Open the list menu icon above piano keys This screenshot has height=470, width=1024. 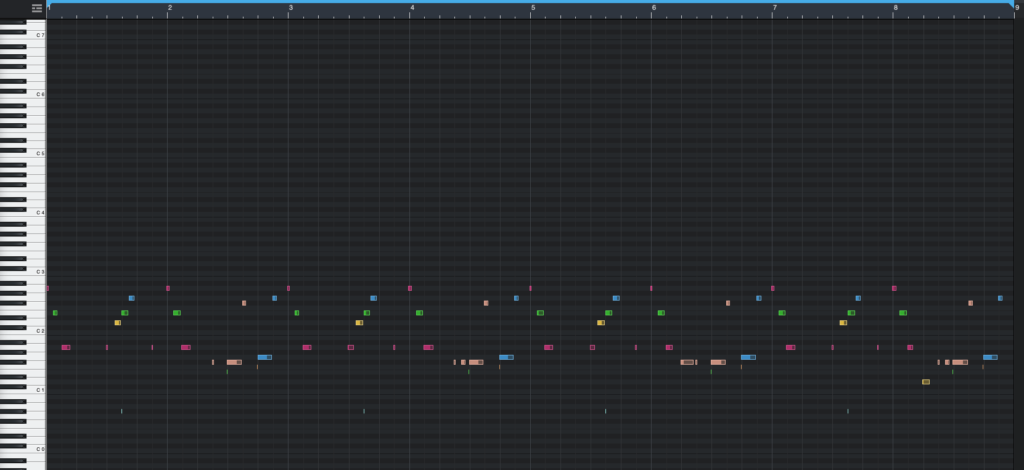(x=37, y=7)
